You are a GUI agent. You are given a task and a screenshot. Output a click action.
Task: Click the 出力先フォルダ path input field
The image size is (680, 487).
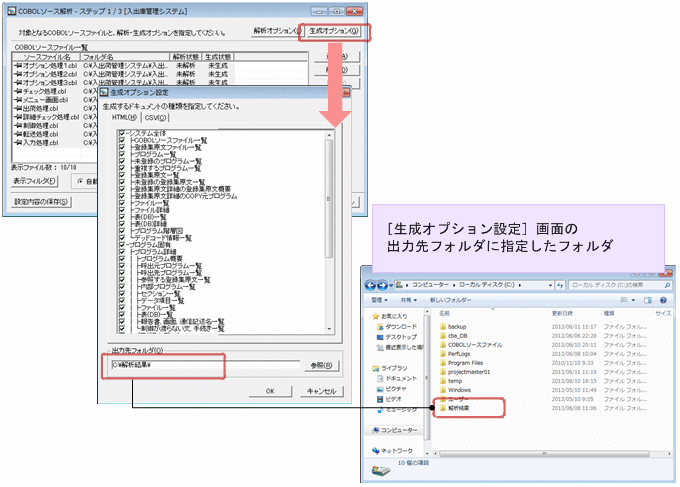pyautogui.click(x=205, y=365)
